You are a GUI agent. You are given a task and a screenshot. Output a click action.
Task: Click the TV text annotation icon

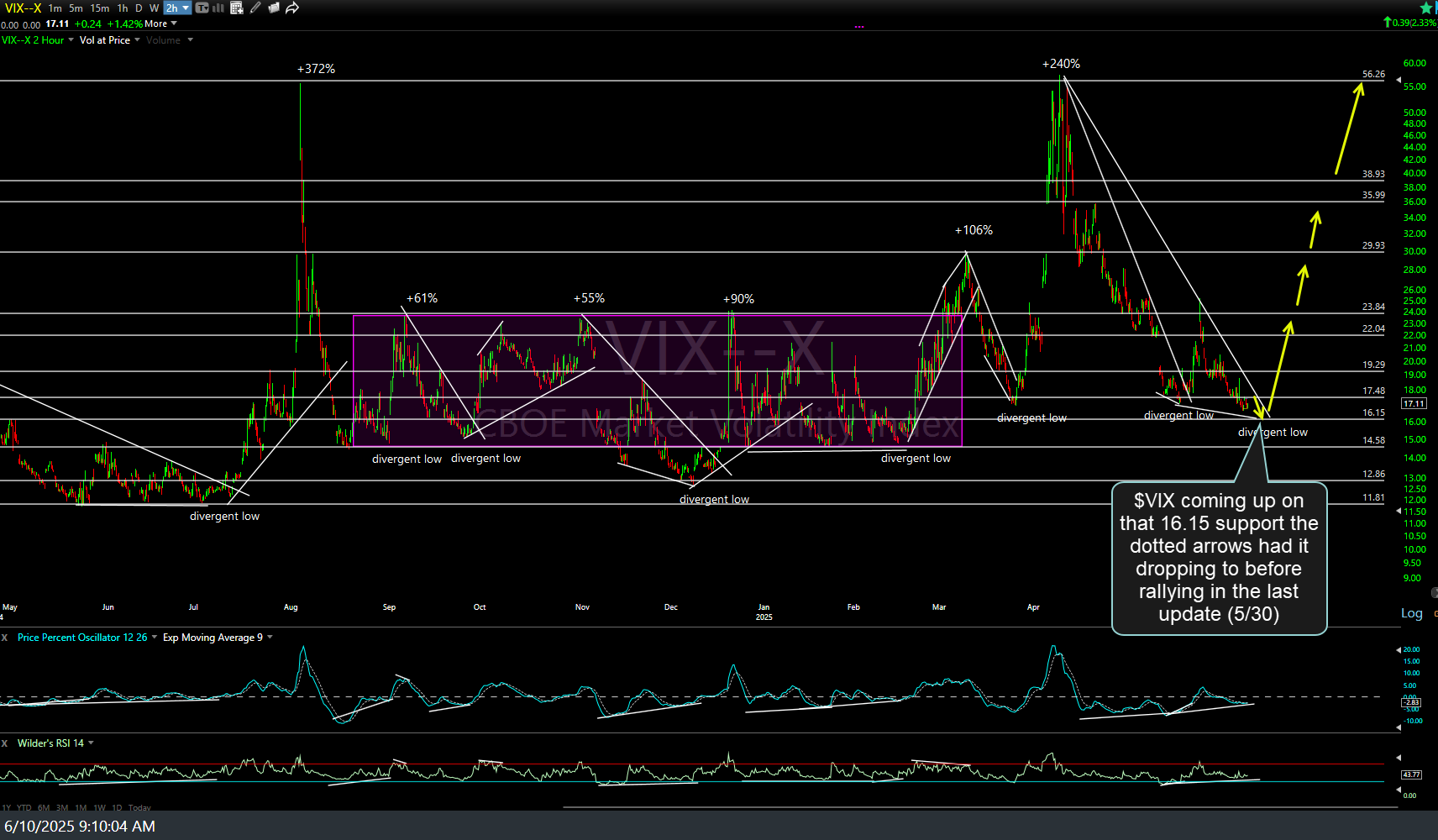[x=201, y=8]
